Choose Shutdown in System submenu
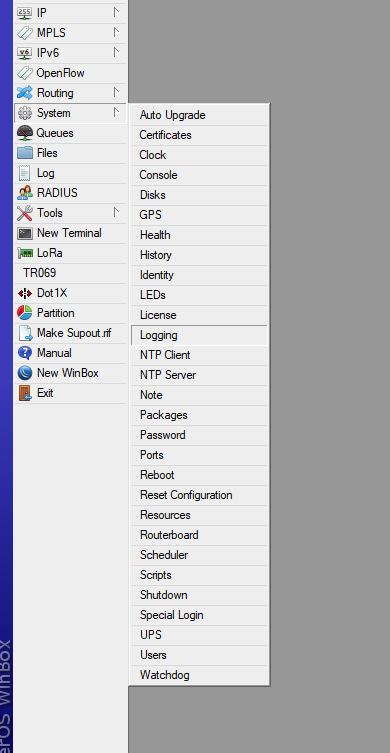Viewport: 390px width, 753px height. point(199,595)
